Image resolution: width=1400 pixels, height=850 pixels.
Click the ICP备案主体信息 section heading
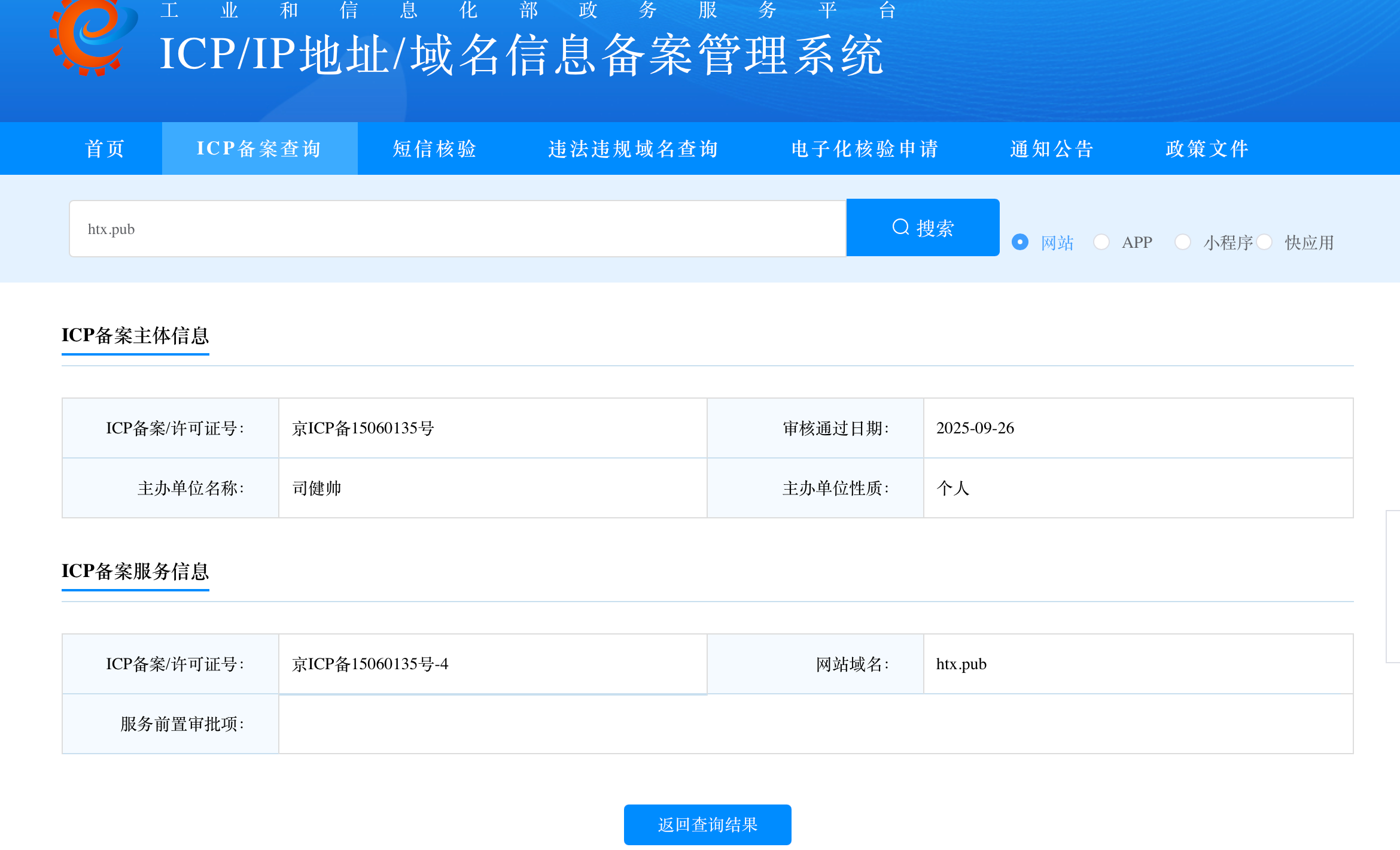pyautogui.click(x=135, y=335)
